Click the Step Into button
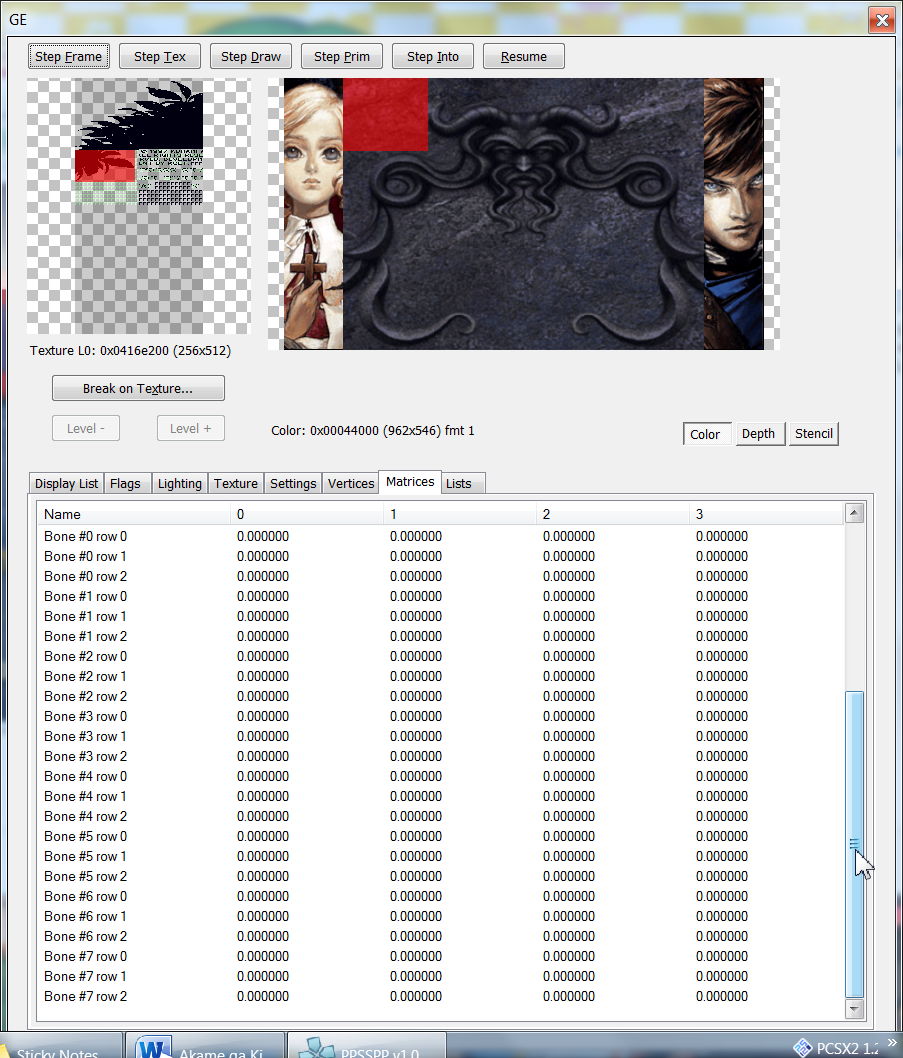903x1058 pixels. tap(432, 57)
